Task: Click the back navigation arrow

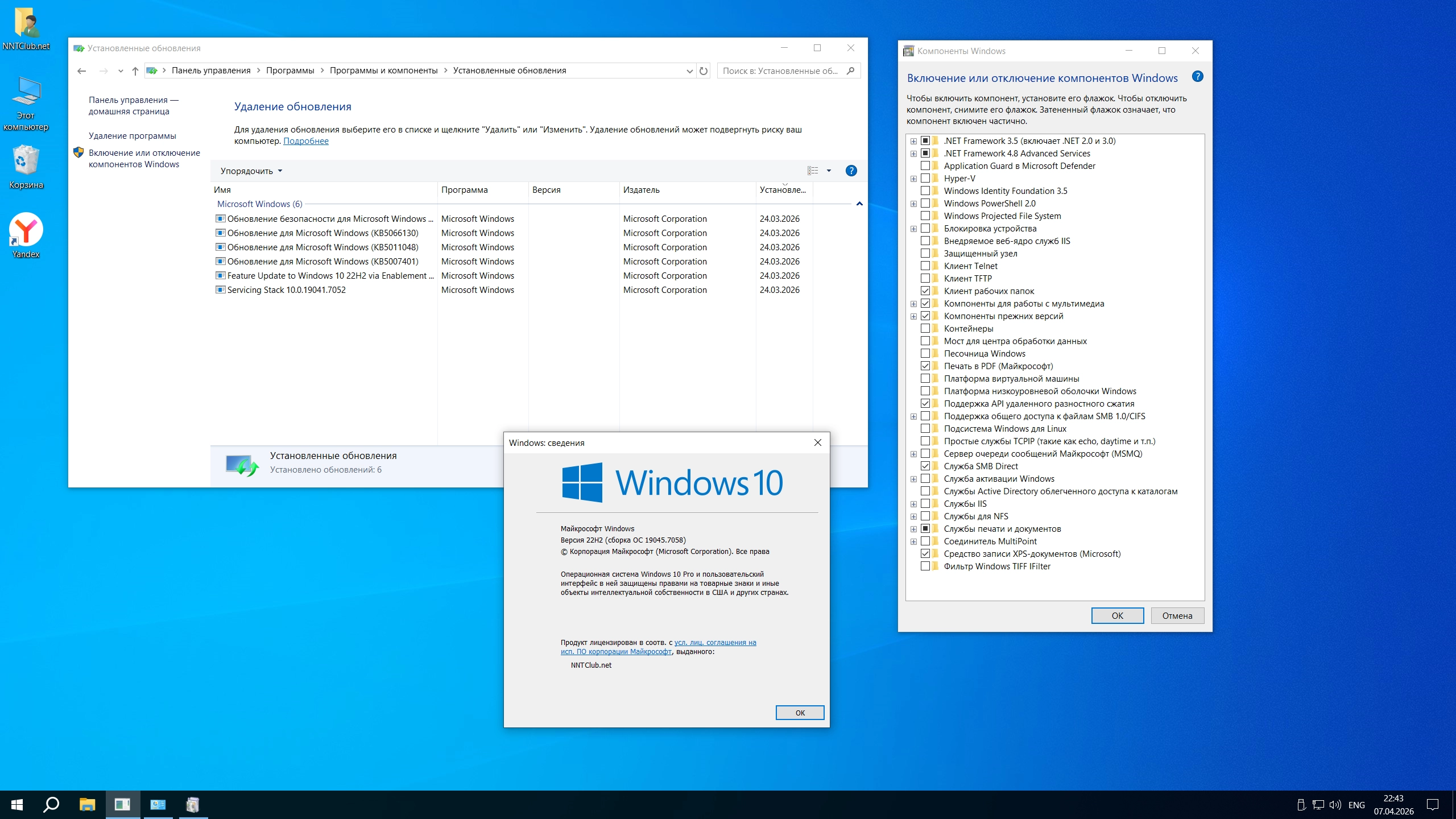Action: pos(82,71)
